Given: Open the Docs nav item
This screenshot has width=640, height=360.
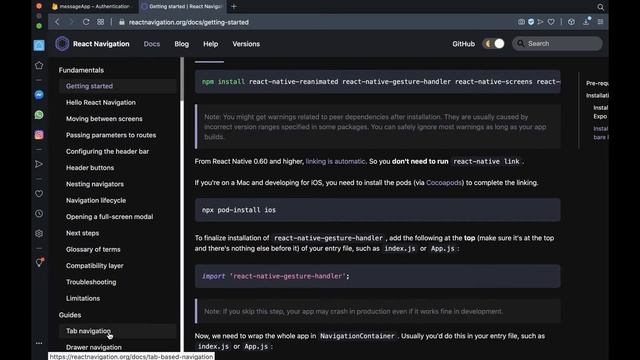Looking at the screenshot, I should click(152, 44).
